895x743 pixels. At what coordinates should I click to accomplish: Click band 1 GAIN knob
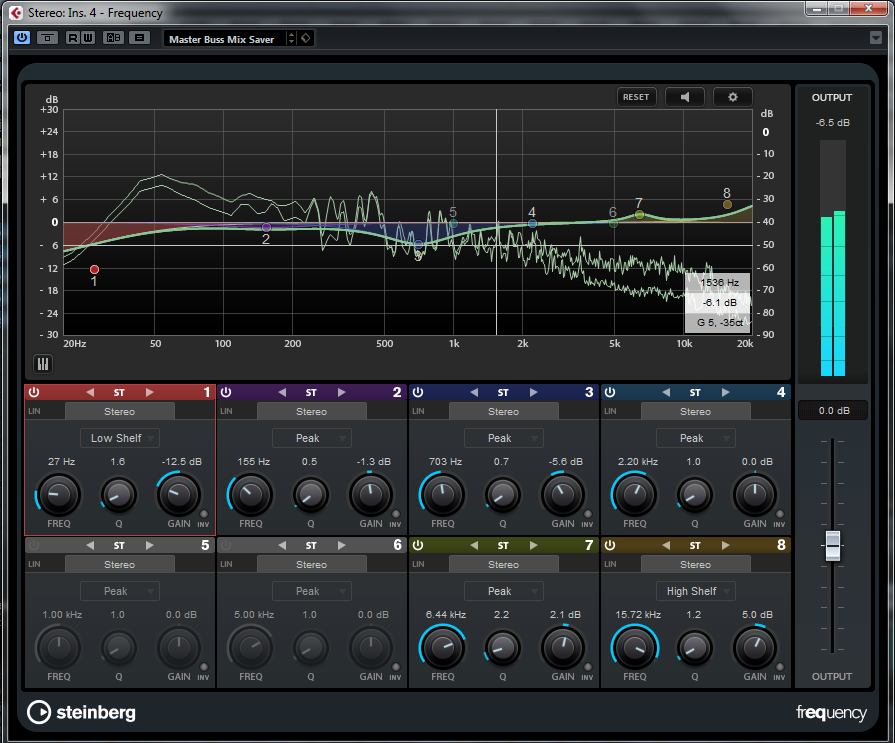(x=179, y=494)
